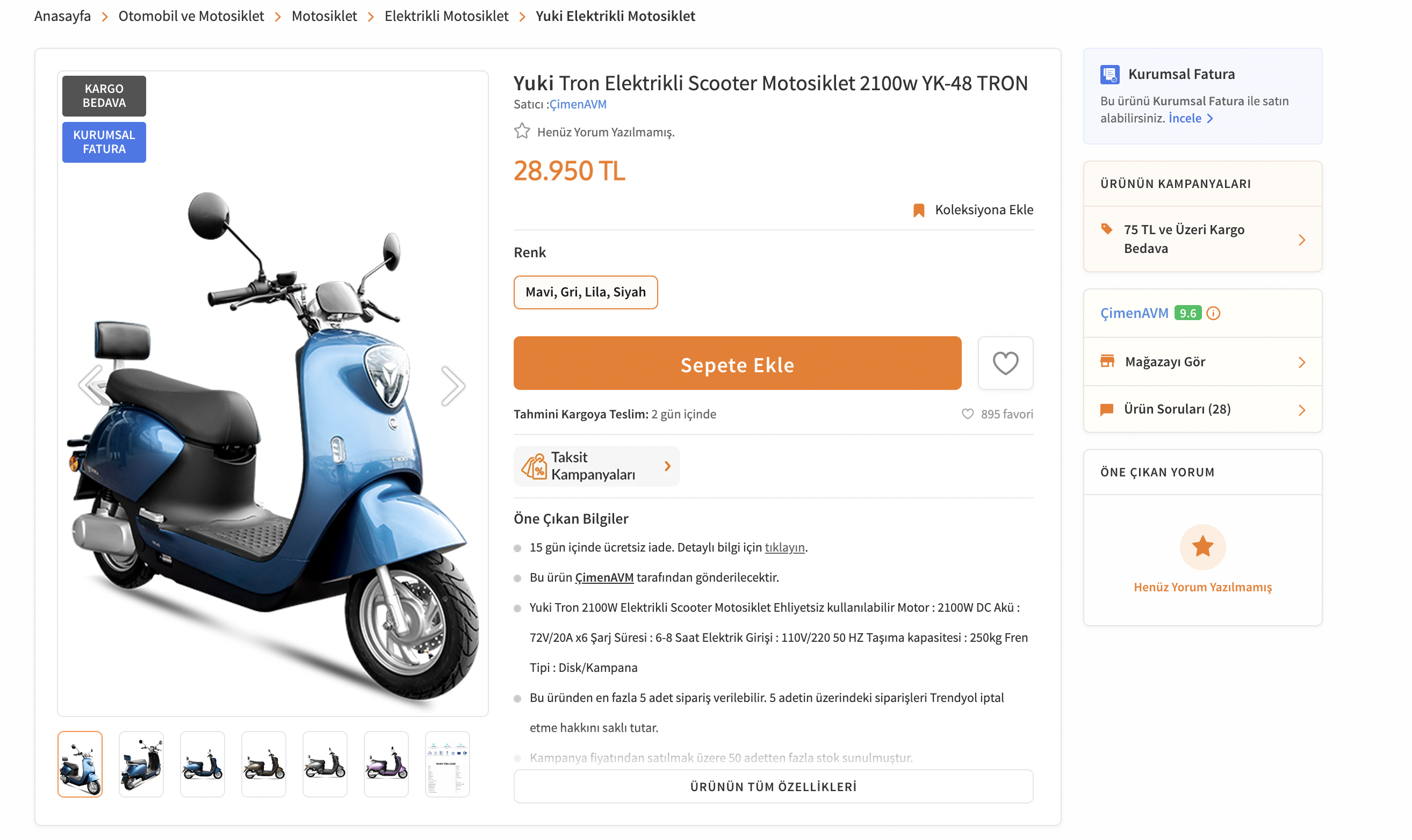Toggle the heart favorite button next to Sepete Ekle
This screenshot has height=840, width=1412.
pos(1005,363)
